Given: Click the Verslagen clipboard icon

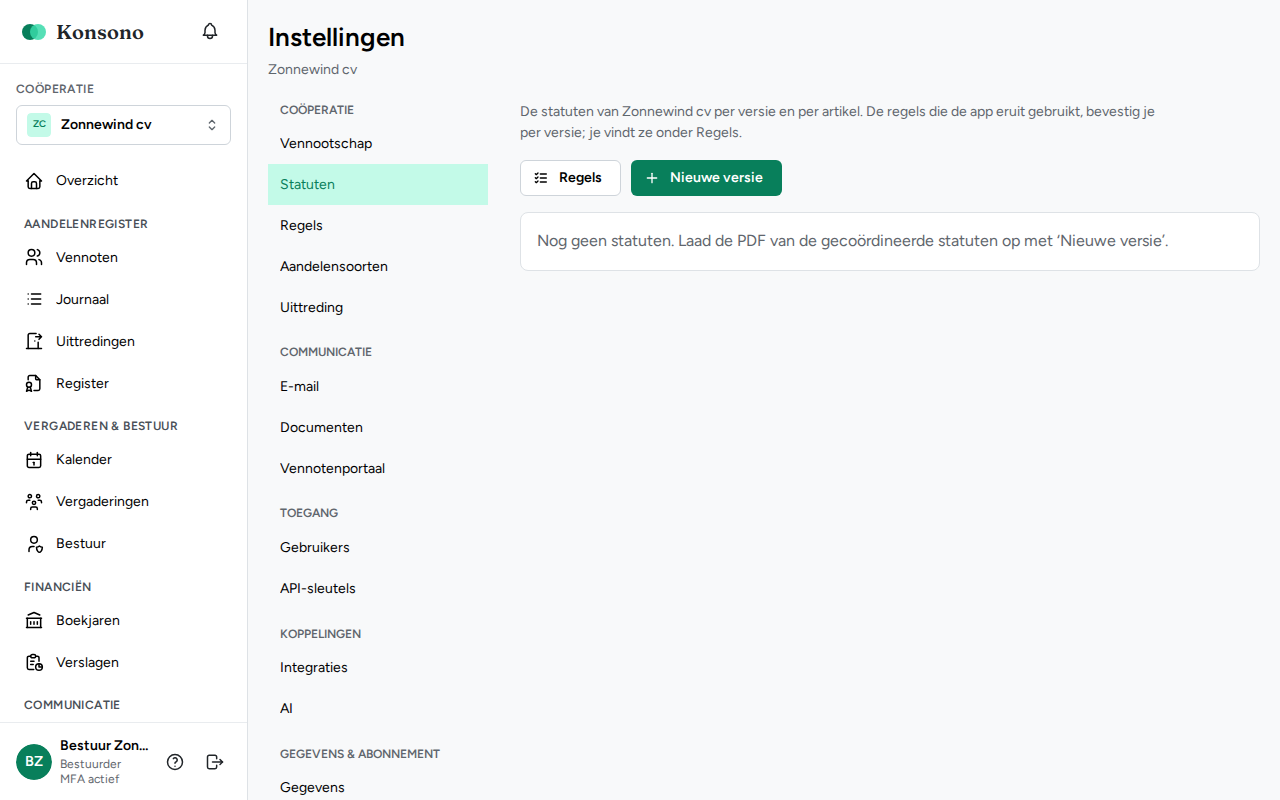Looking at the screenshot, I should pos(34,663).
